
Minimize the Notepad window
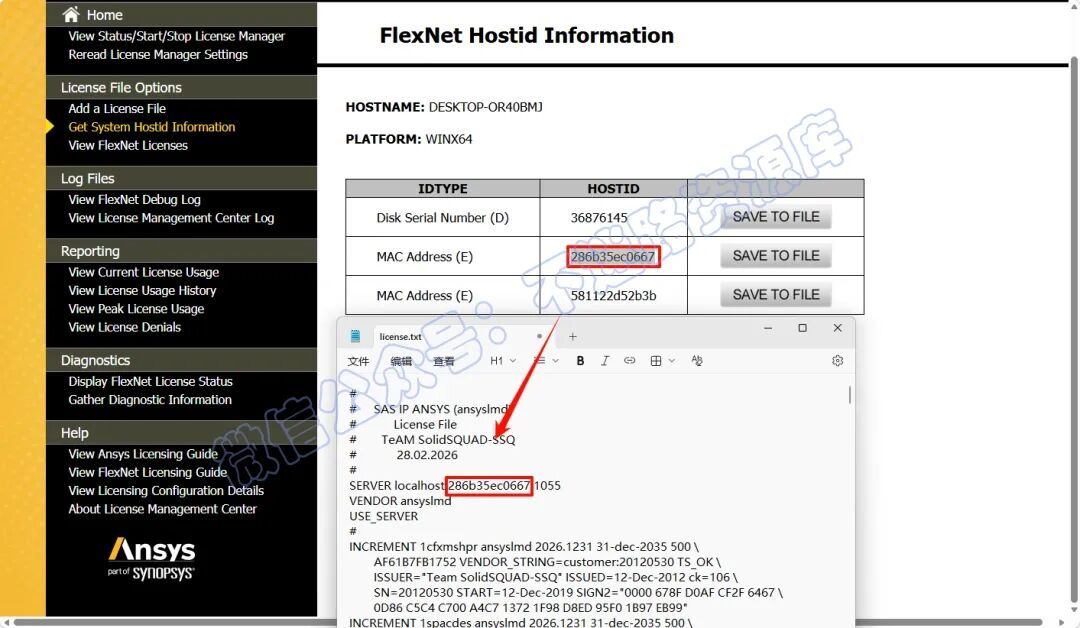[x=768, y=328]
